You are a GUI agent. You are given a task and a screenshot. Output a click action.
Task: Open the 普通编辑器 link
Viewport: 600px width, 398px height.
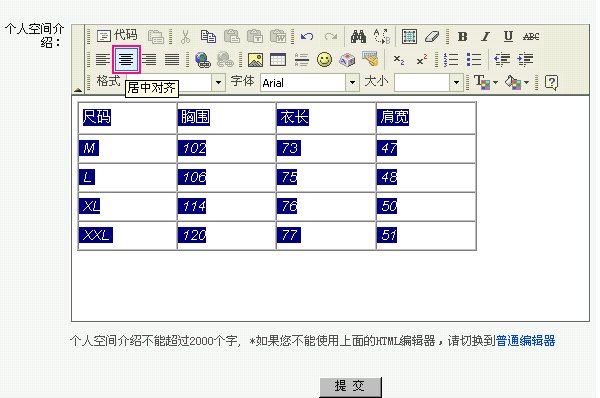[x=525, y=341]
